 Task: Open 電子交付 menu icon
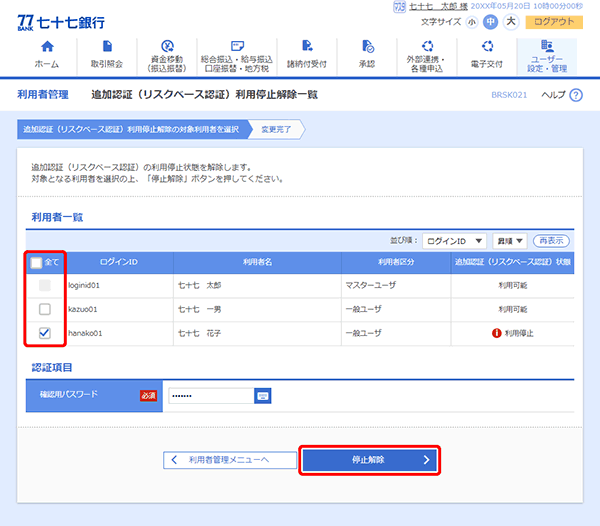[487, 46]
